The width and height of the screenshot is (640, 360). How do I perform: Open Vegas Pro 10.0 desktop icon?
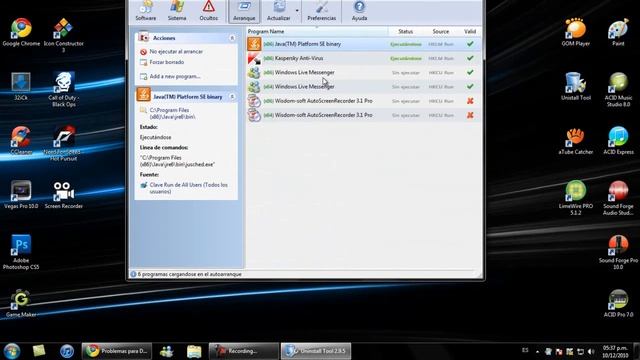(x=21, y=195)
